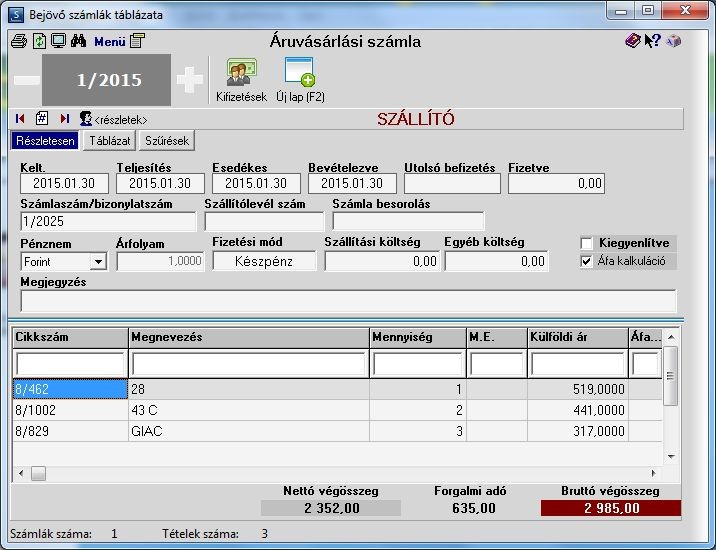
Task: Click the printer icon in the toolbar
Action: tap(19, 41)
